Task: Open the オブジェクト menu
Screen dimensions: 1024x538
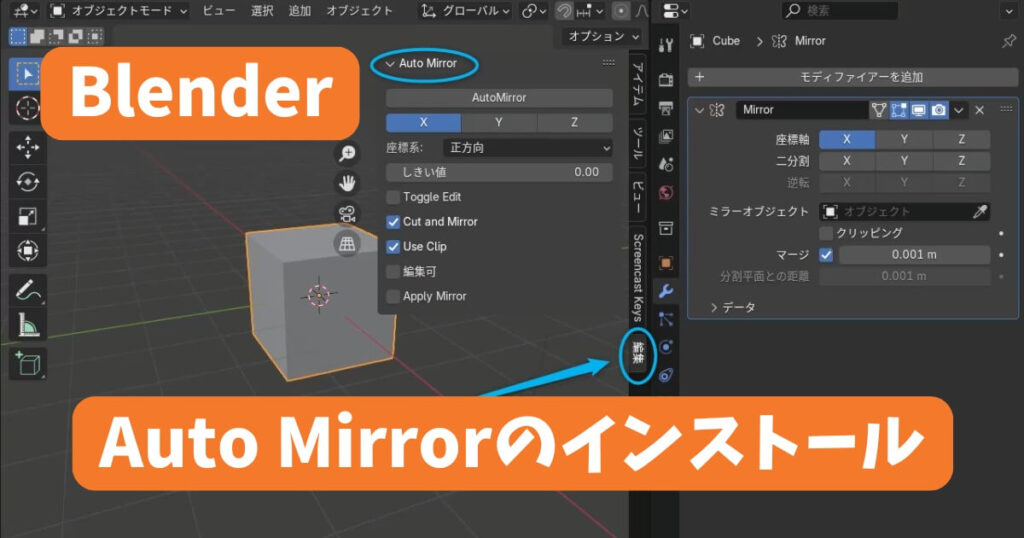Action: (359, 11)
